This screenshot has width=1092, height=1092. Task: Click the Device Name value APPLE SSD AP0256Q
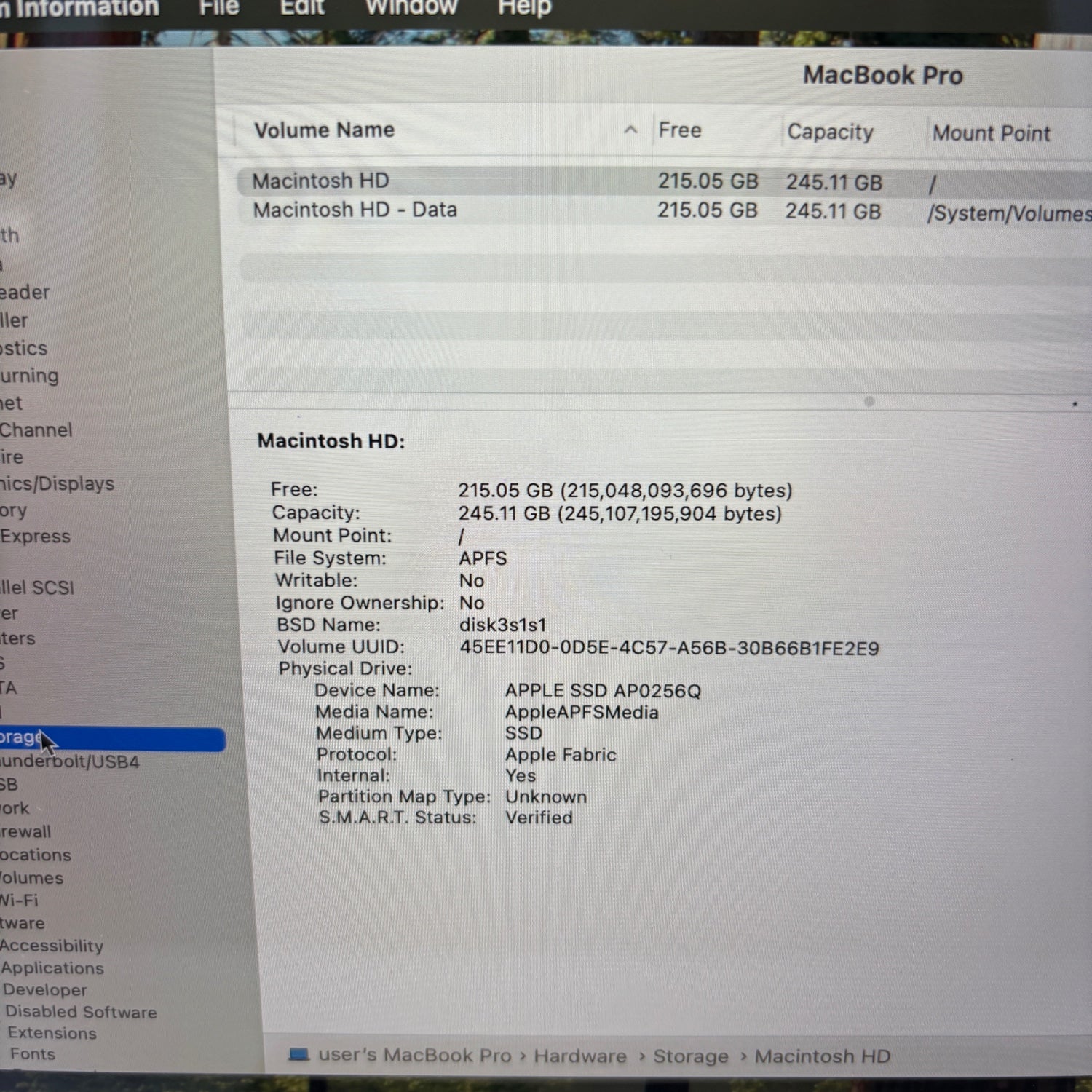603,691
